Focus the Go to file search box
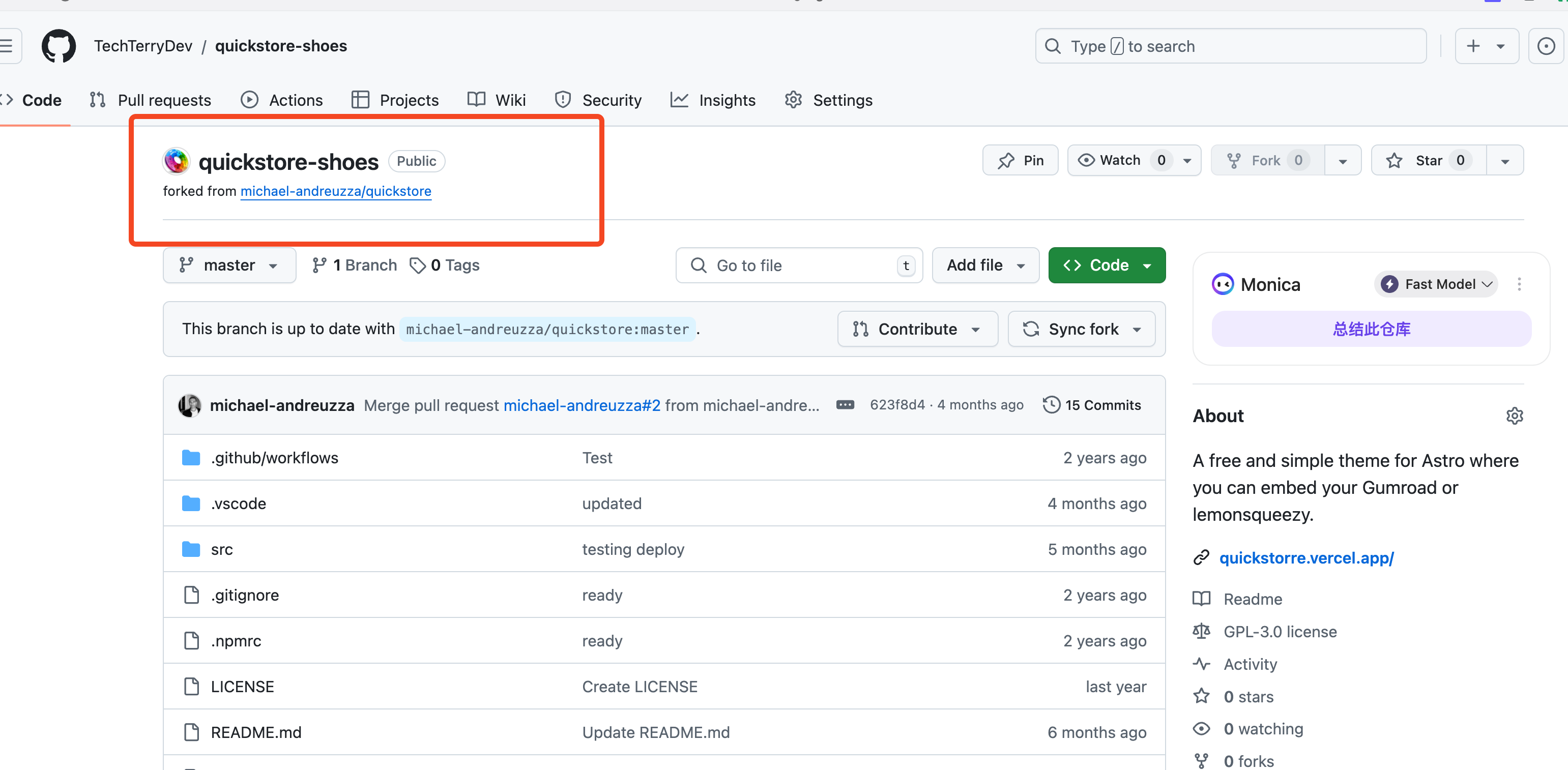 pos(799,265)
